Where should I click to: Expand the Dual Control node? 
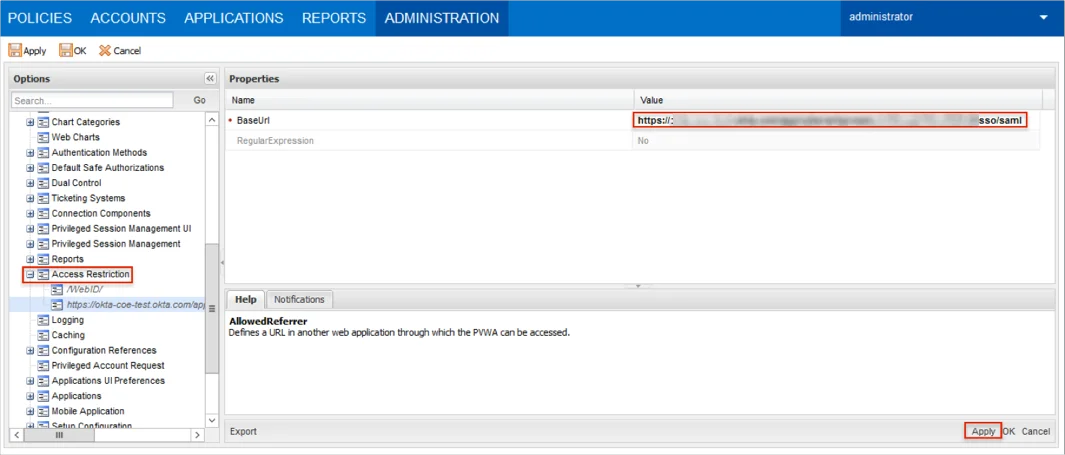point(30,183)
